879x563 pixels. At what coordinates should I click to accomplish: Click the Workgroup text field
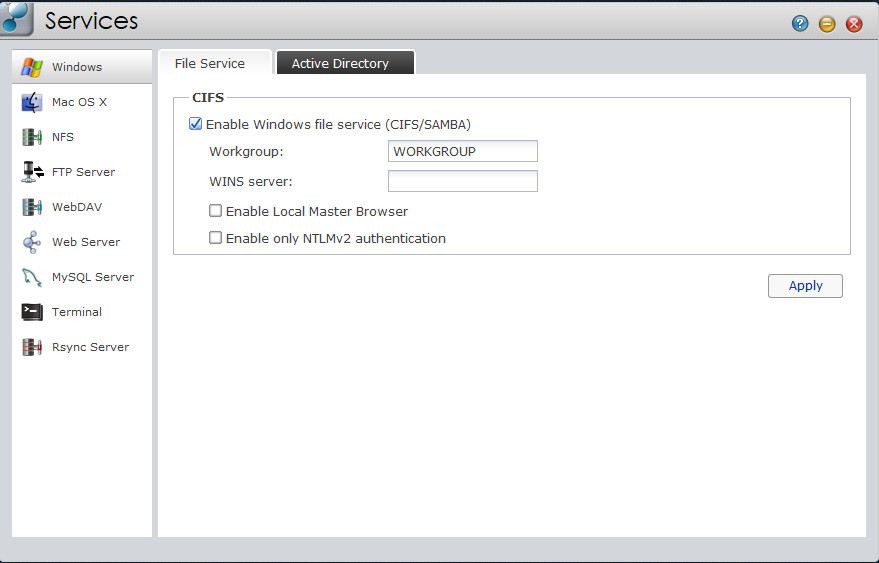[x=462, y=151]
